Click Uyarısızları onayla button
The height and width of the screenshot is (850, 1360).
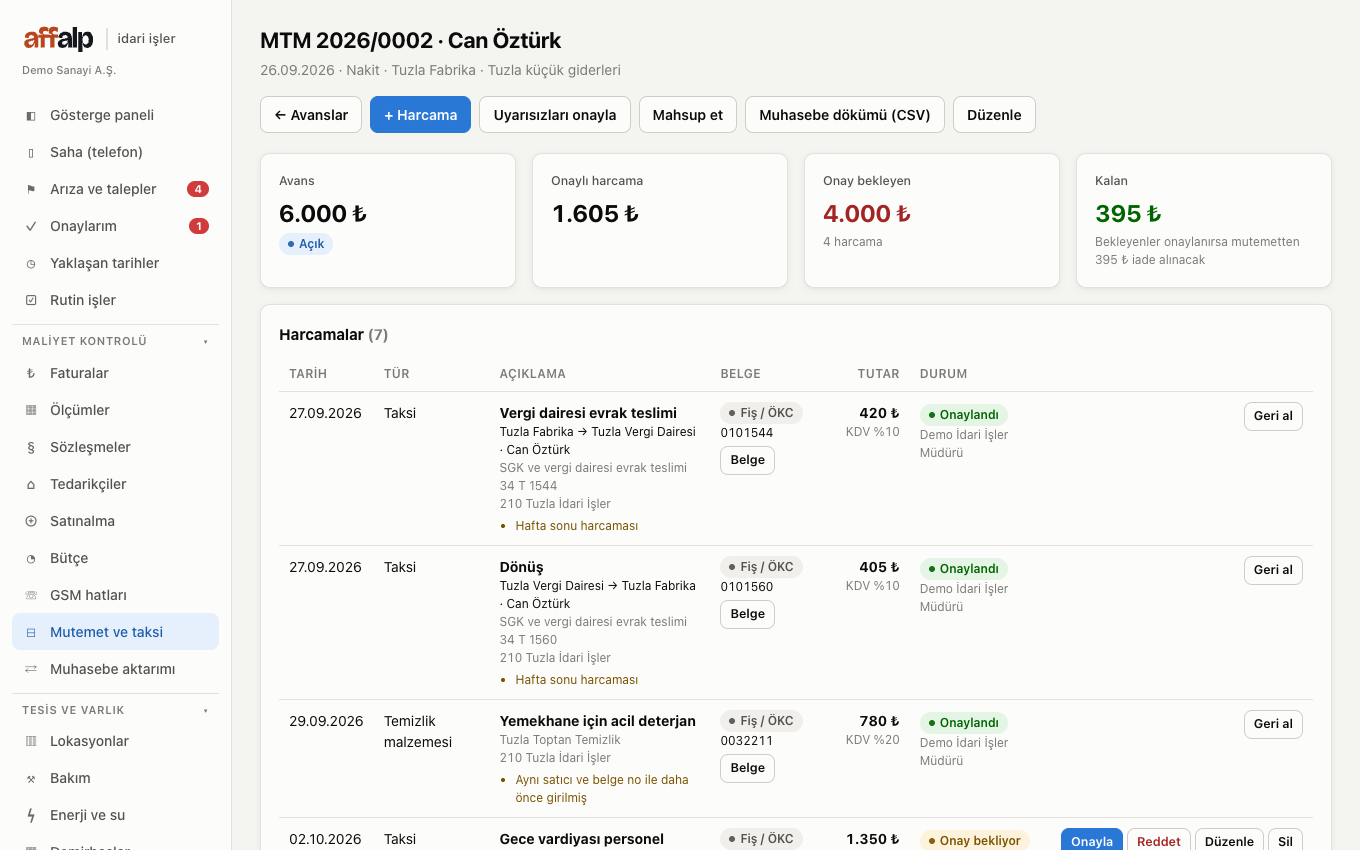click(x=555, y=115)
